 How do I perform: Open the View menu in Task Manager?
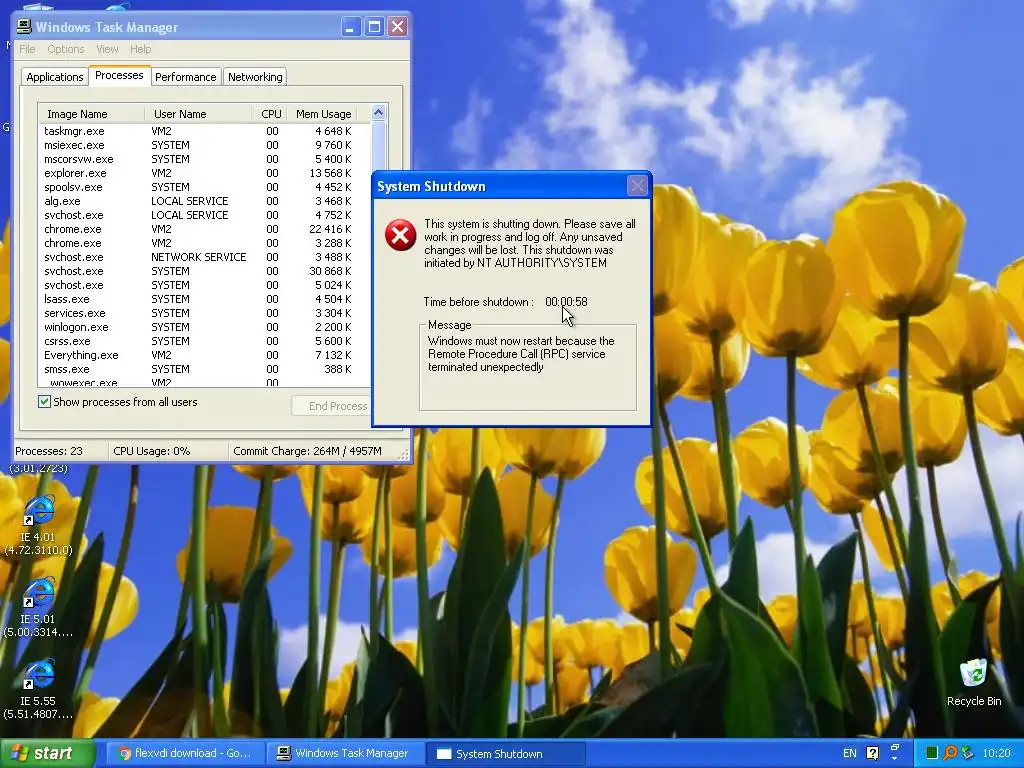(107, 49)
